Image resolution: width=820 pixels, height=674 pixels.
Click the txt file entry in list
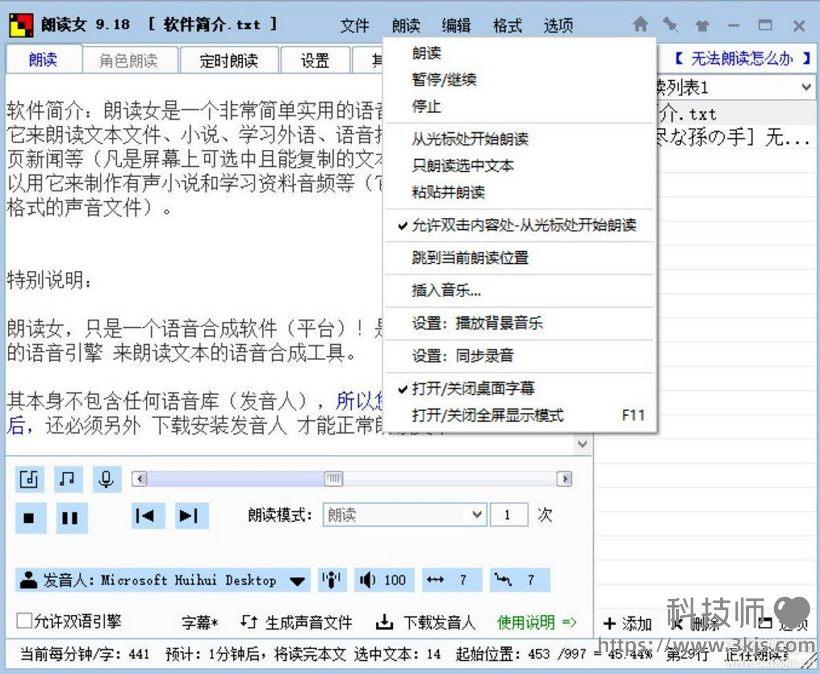coord(734,113)
